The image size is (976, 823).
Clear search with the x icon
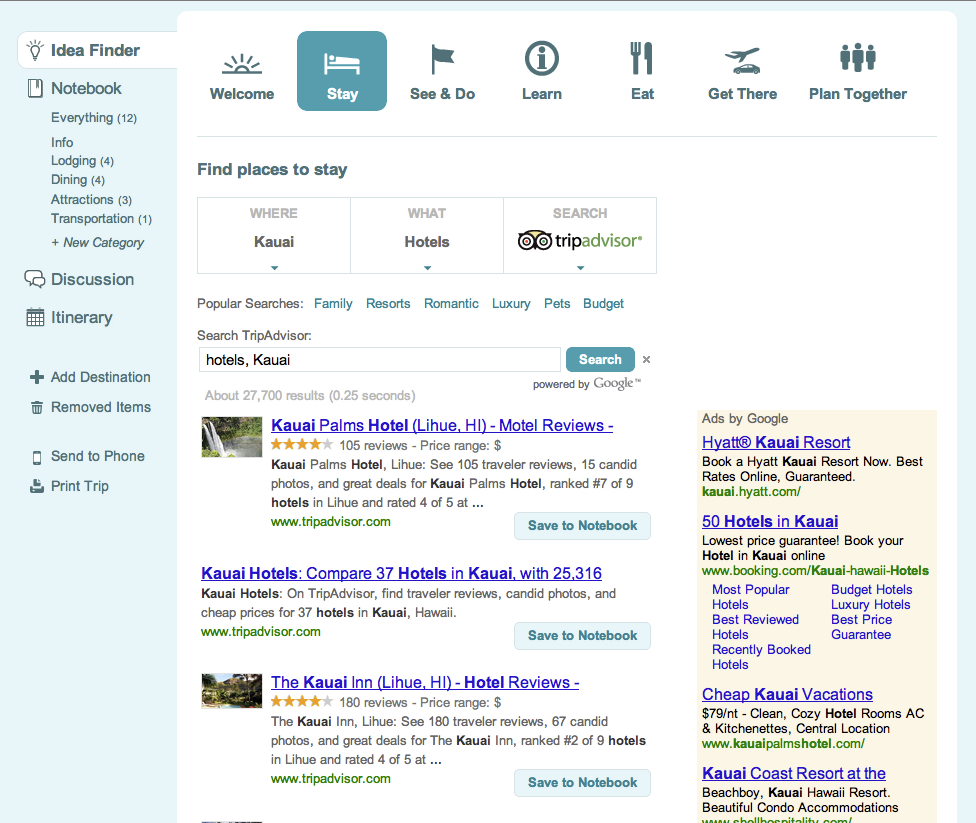point(646,360)
